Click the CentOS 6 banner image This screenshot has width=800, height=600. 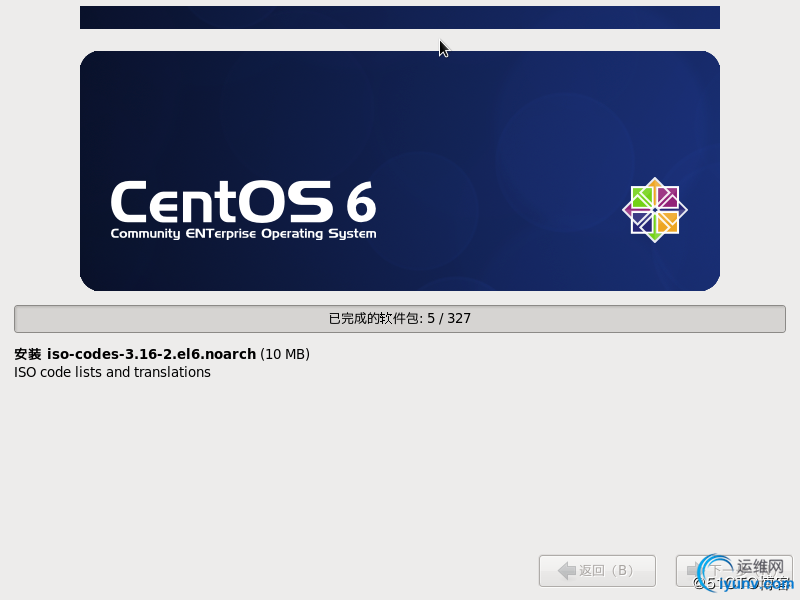click(x=399, y=170)
